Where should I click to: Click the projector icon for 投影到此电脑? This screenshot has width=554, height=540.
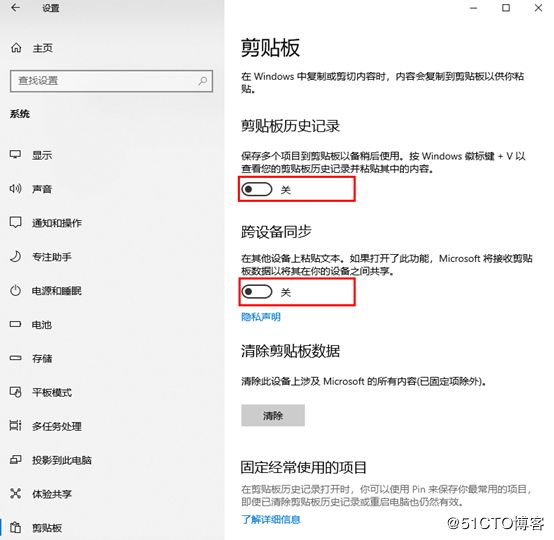tap(15, 459)
